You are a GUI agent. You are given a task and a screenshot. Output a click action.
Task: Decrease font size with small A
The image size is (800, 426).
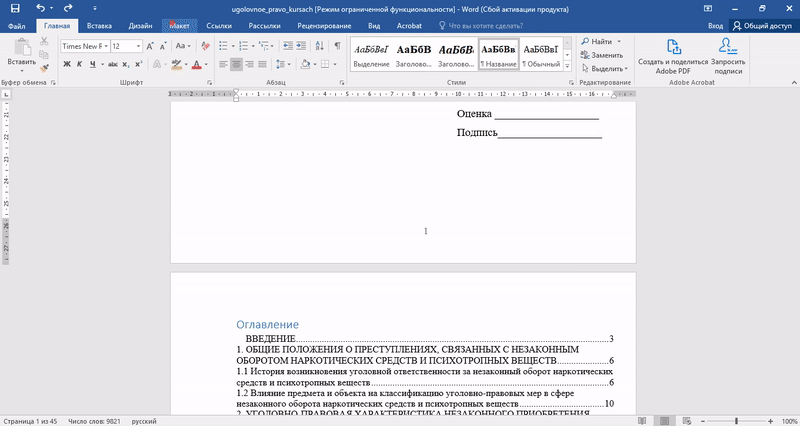click(x=163, y=46)
